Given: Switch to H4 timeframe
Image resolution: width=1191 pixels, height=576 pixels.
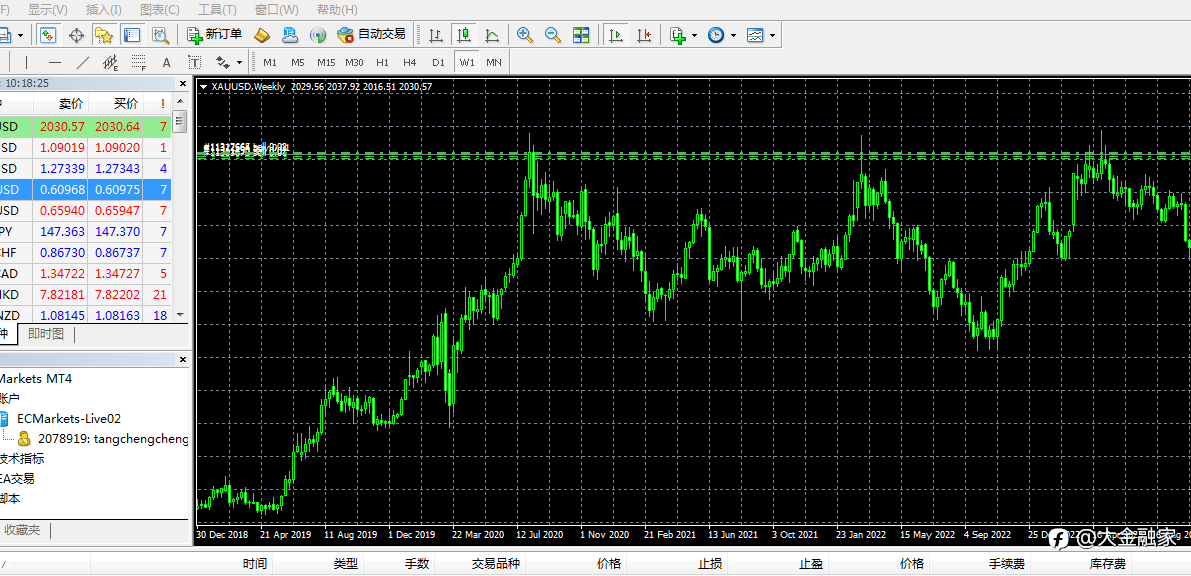Looking at the screenshot, I should coord(410,62).
